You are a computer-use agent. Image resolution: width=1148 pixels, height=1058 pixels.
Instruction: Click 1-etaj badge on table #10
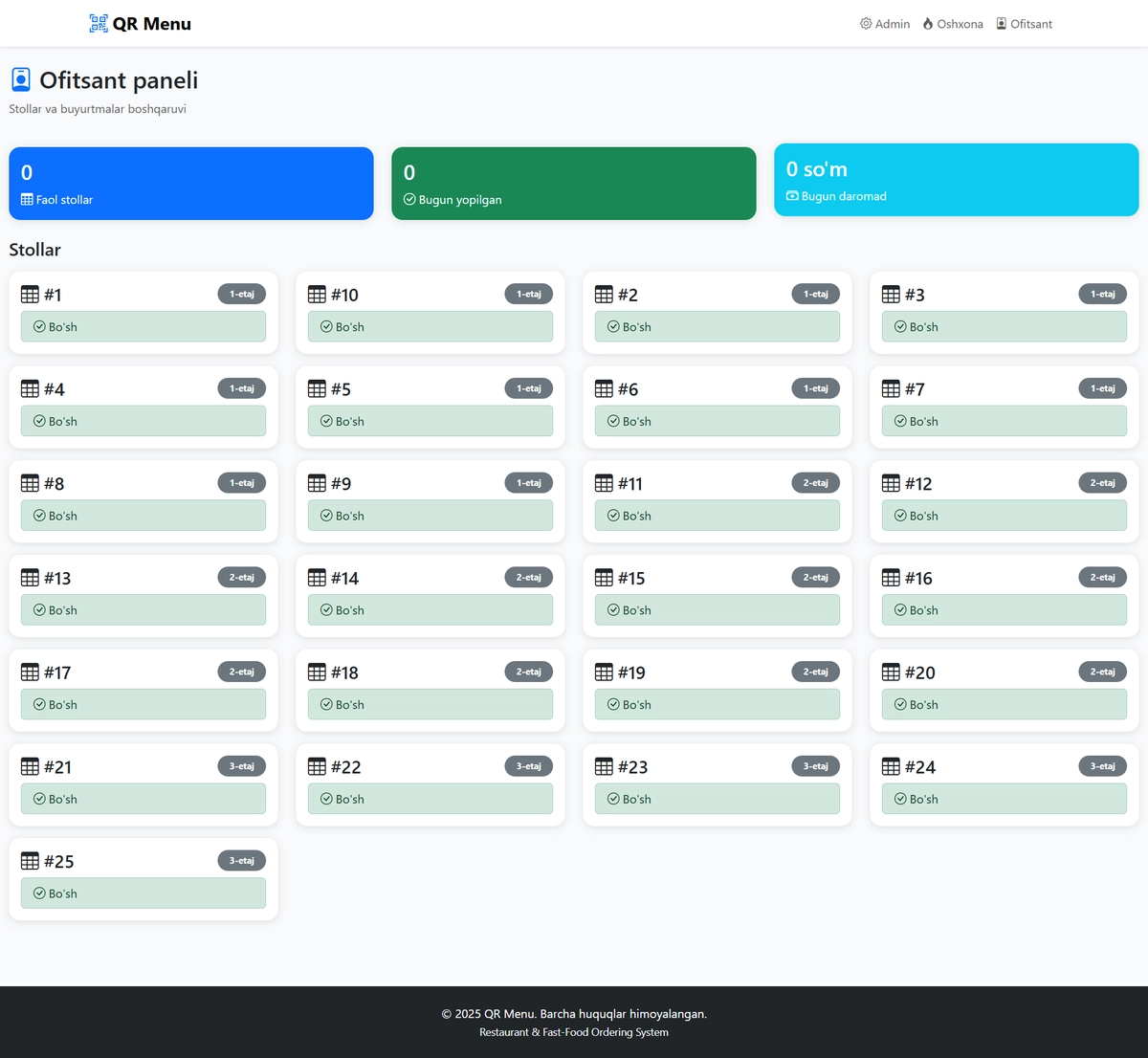(x=529, y=294)
